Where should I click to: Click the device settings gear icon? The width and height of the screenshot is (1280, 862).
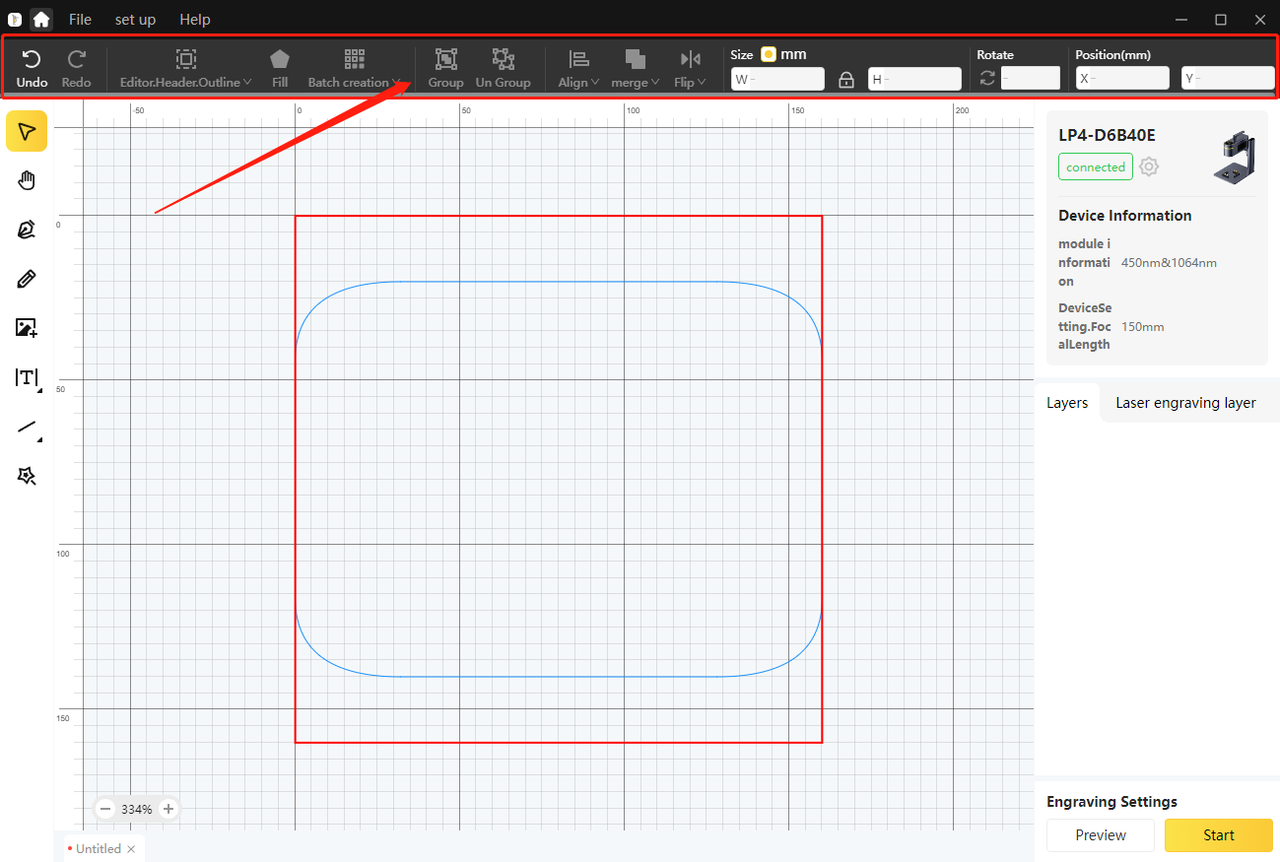[x=1149, y=167]
